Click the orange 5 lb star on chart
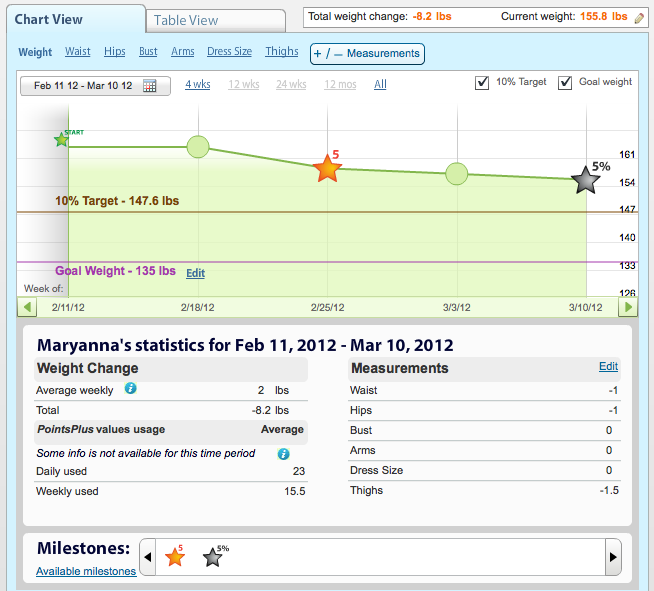The image size is (654, 591). [x=326, y=169]
